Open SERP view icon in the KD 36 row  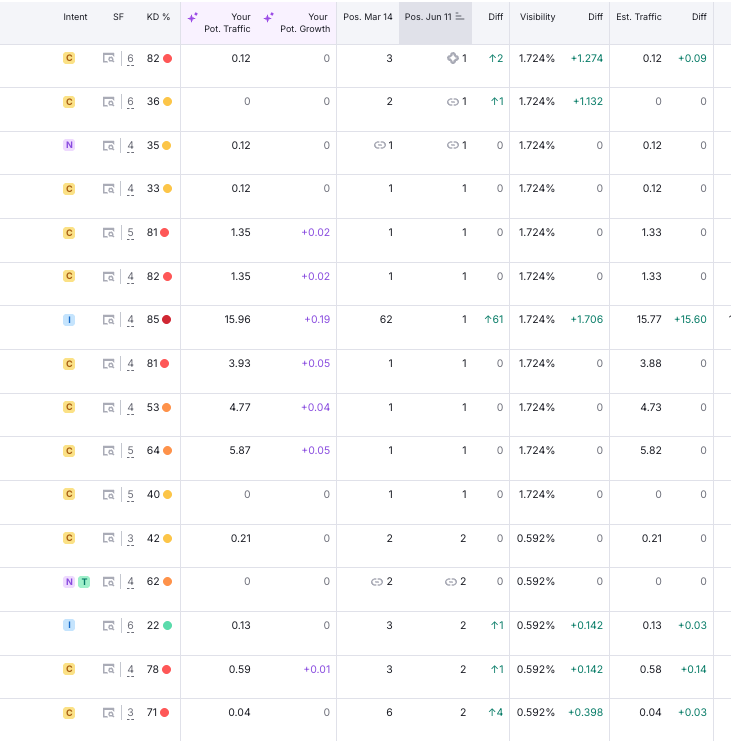(x=109, y=102)
